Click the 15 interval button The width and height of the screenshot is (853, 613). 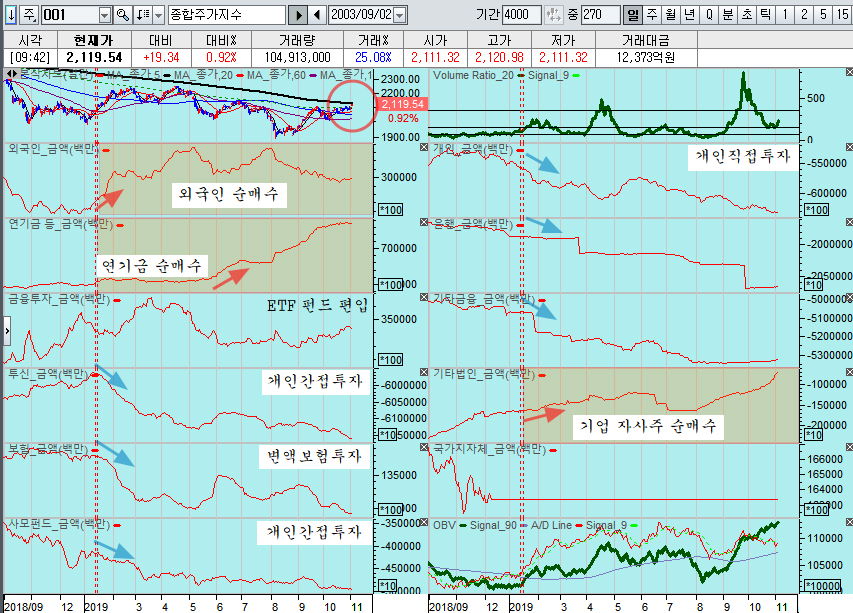(x=840, y=16)
